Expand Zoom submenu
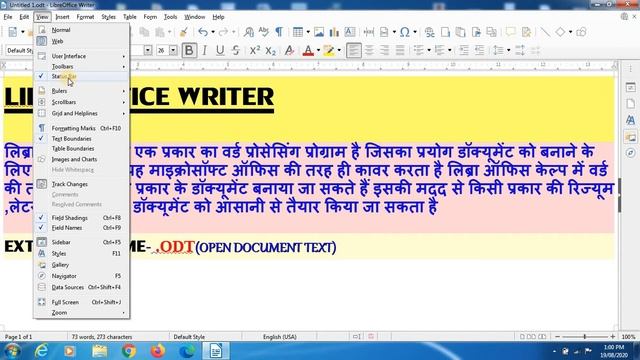The width and height of the screenshot is (640, 360). (82, 313)
